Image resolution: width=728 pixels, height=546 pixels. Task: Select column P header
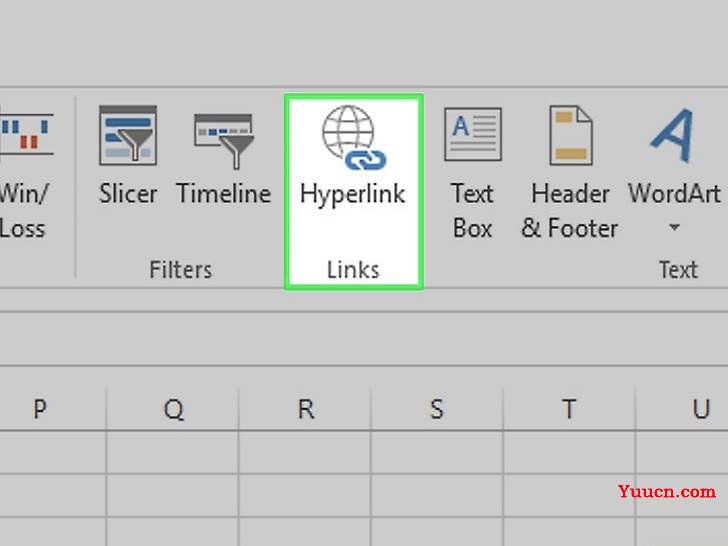(x=53, y=409)
